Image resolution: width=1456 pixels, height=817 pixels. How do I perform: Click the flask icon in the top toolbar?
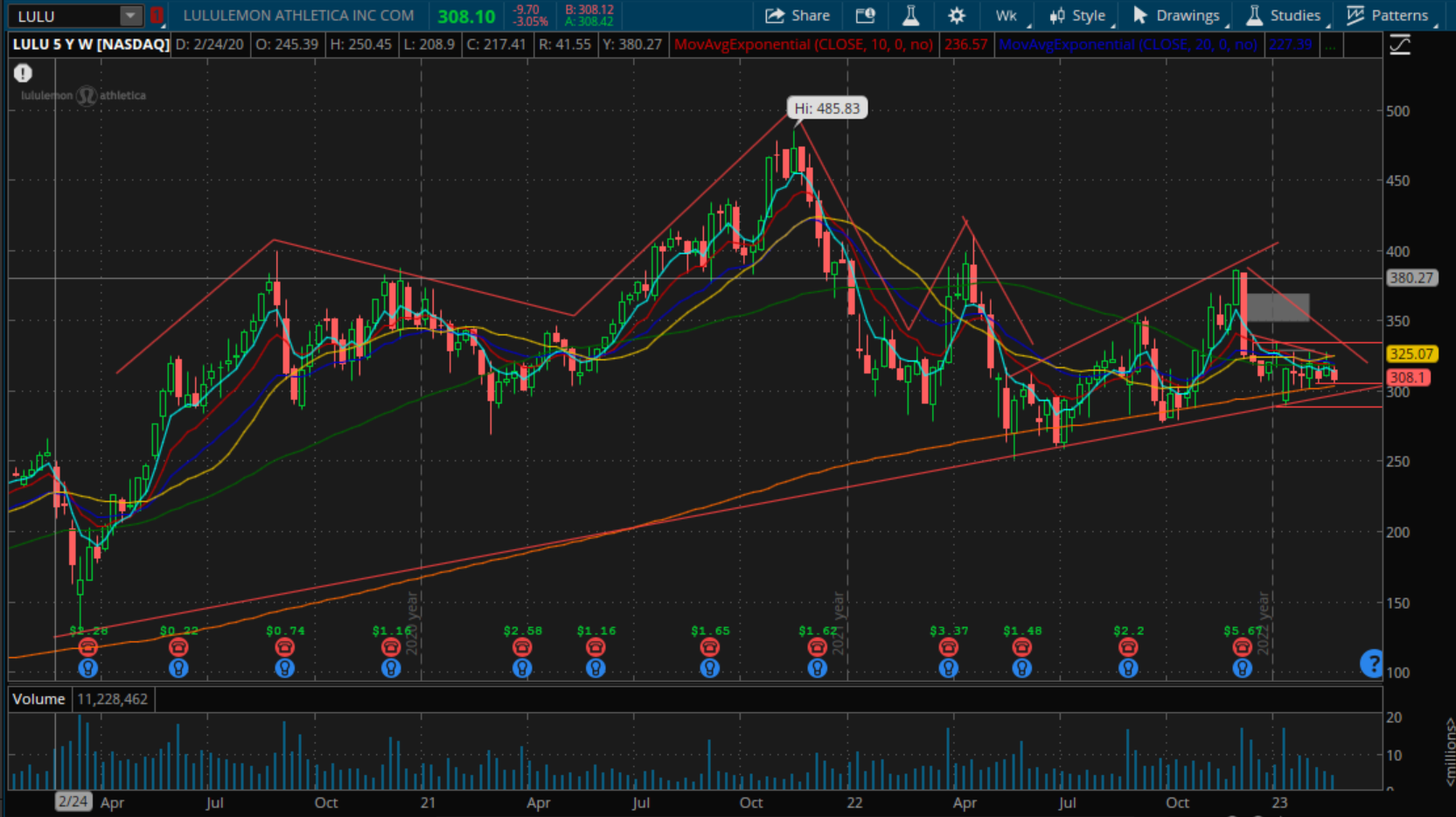click(910, 16)
